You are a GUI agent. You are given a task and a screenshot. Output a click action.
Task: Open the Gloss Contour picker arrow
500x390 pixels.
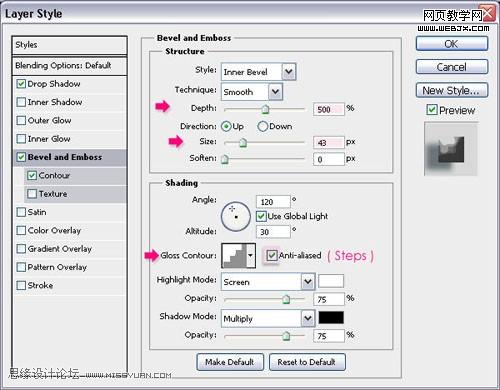point(251,255)
